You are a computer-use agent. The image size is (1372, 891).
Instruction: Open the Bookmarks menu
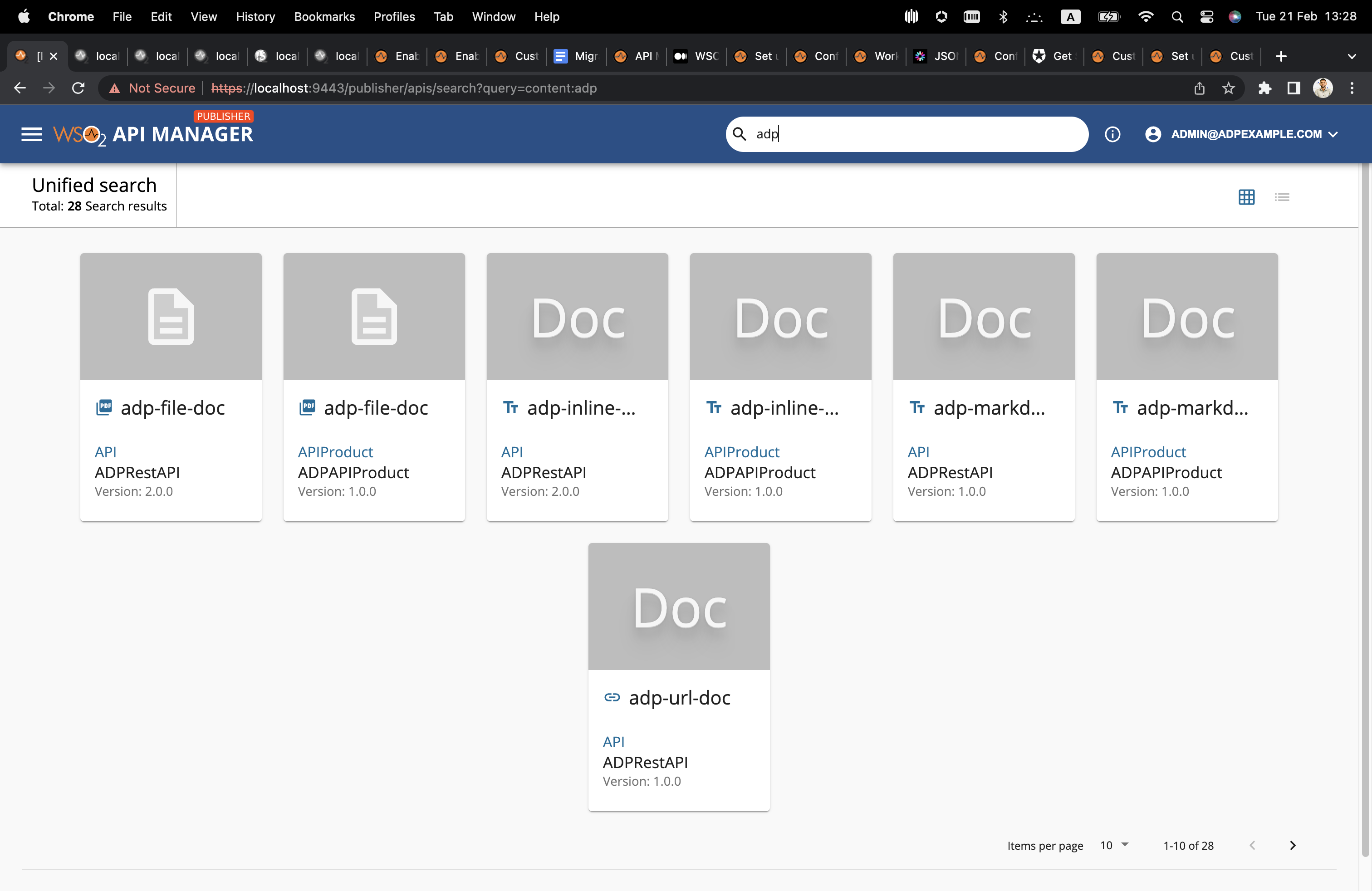(x=324, y=17)
